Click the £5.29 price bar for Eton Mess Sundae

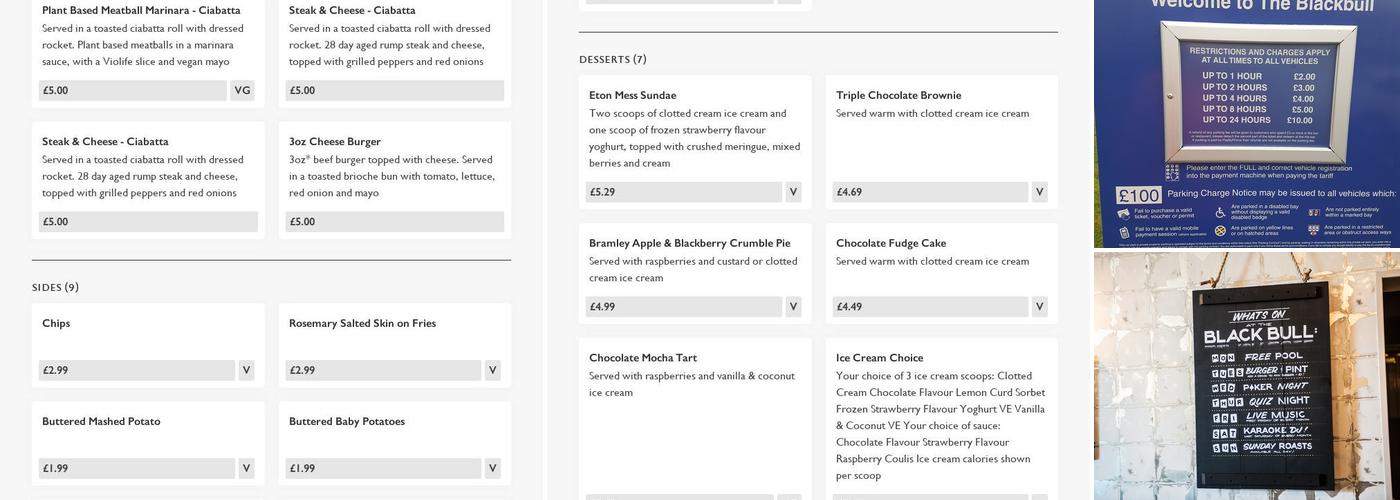683,192
